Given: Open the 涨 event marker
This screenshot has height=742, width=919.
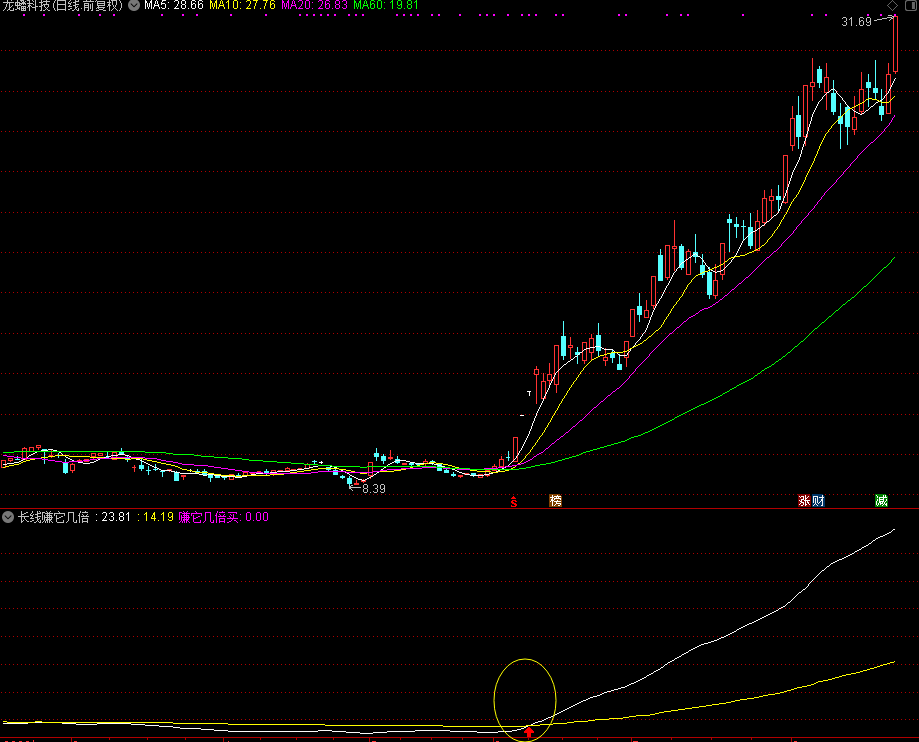Looking at the screenshot, I should pyautogui.click(x=804, y=501).
